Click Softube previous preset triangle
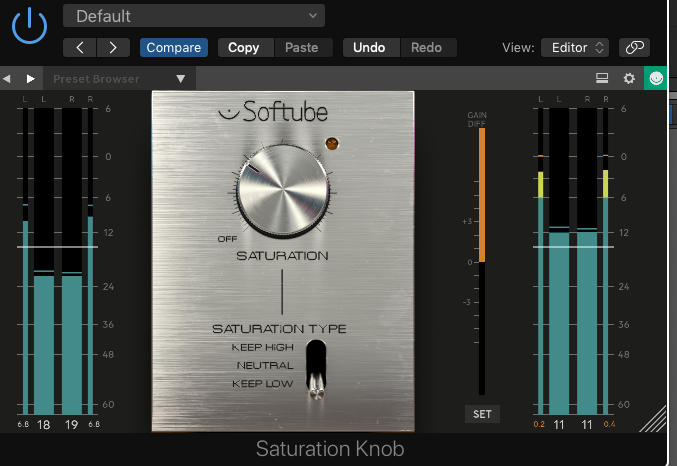677x466 pixels. click(x=6, y=79)
